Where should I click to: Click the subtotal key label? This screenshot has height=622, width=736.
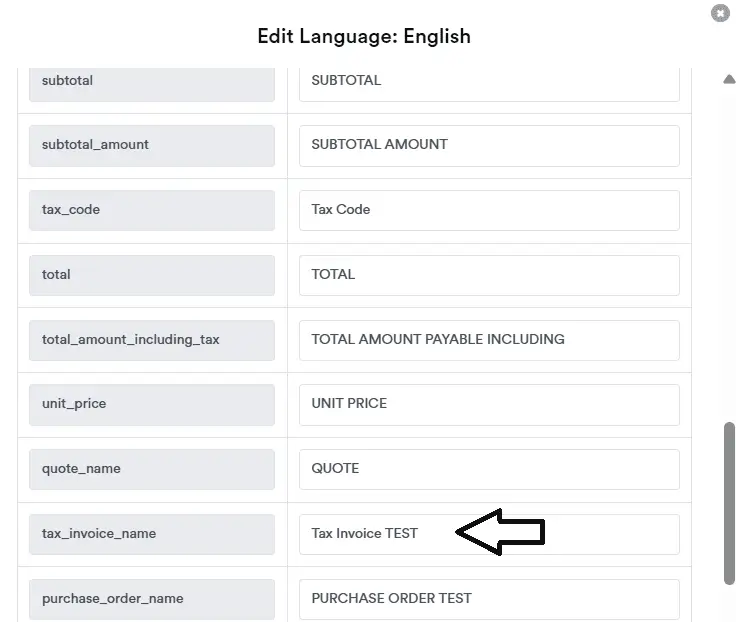(x=151, y=81)
